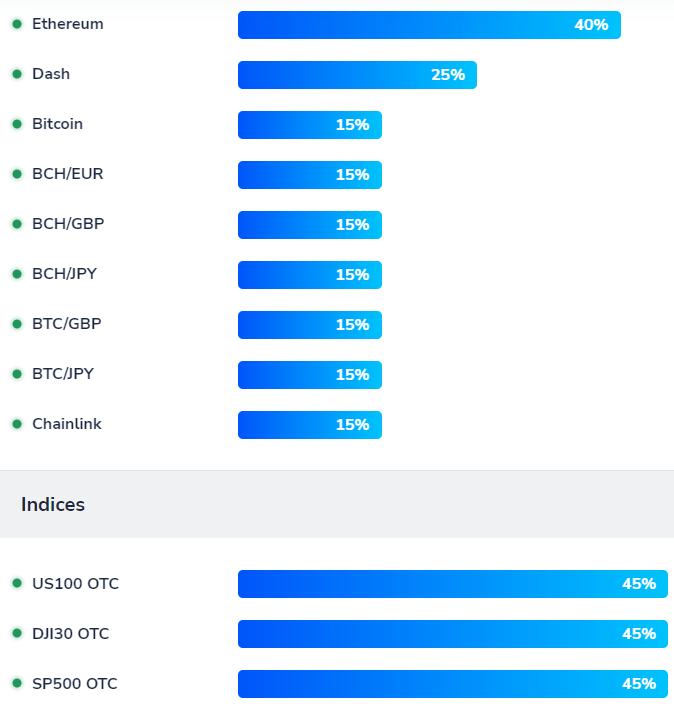Click the Chainlink 15% payout bar

click(x=309, y=425)
